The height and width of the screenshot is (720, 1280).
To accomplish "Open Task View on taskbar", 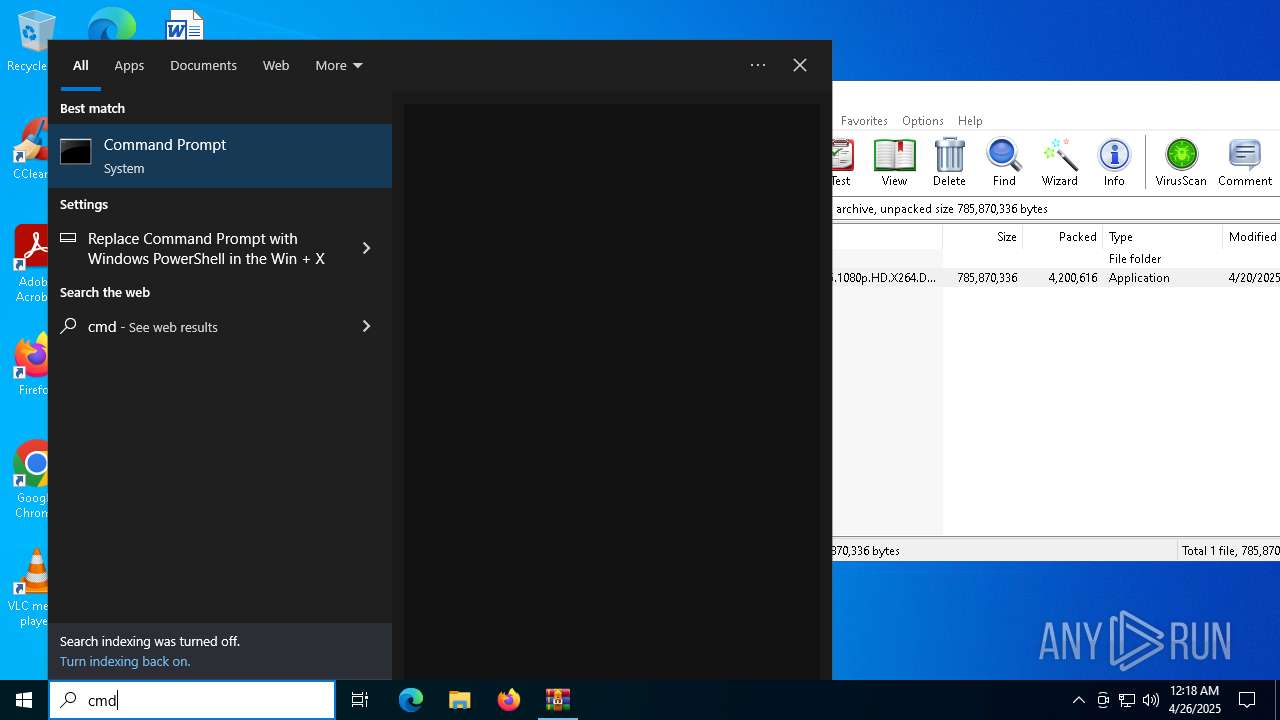I will 360,700.
